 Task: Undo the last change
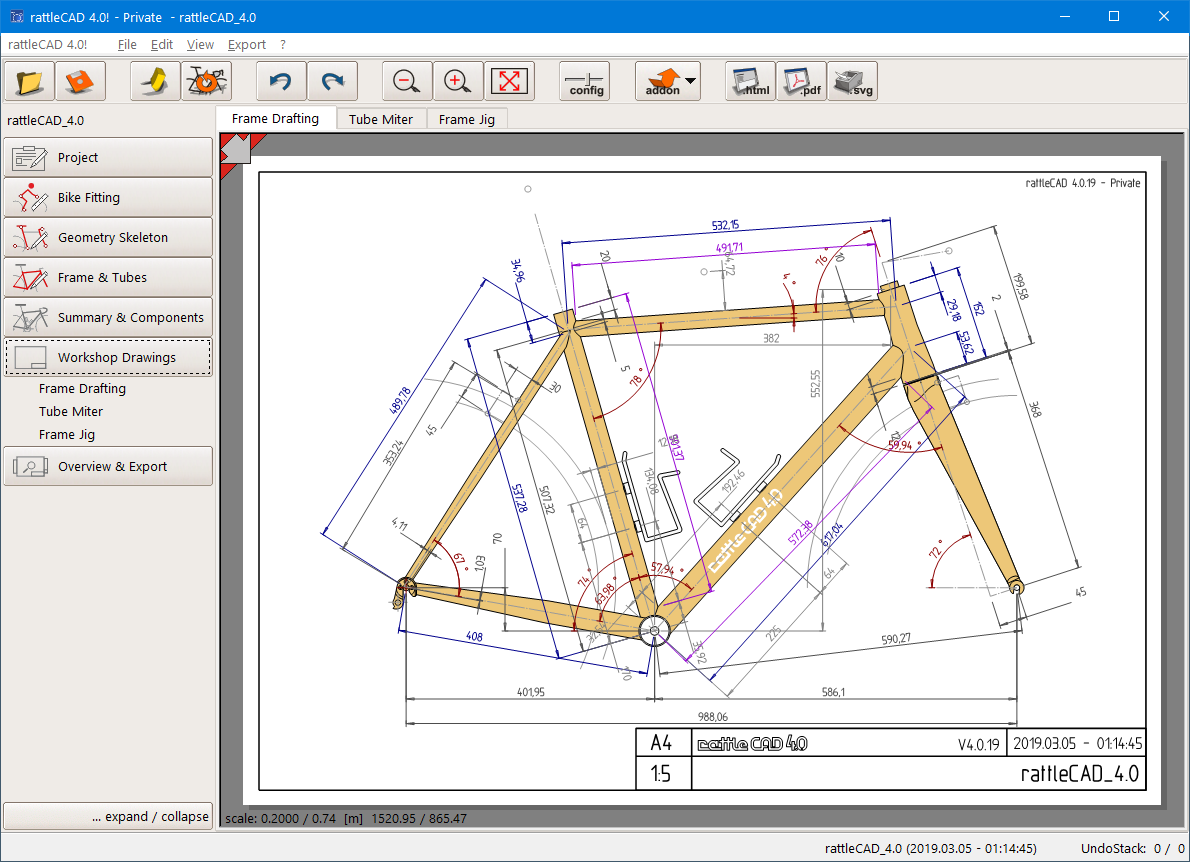coord(282,81)
